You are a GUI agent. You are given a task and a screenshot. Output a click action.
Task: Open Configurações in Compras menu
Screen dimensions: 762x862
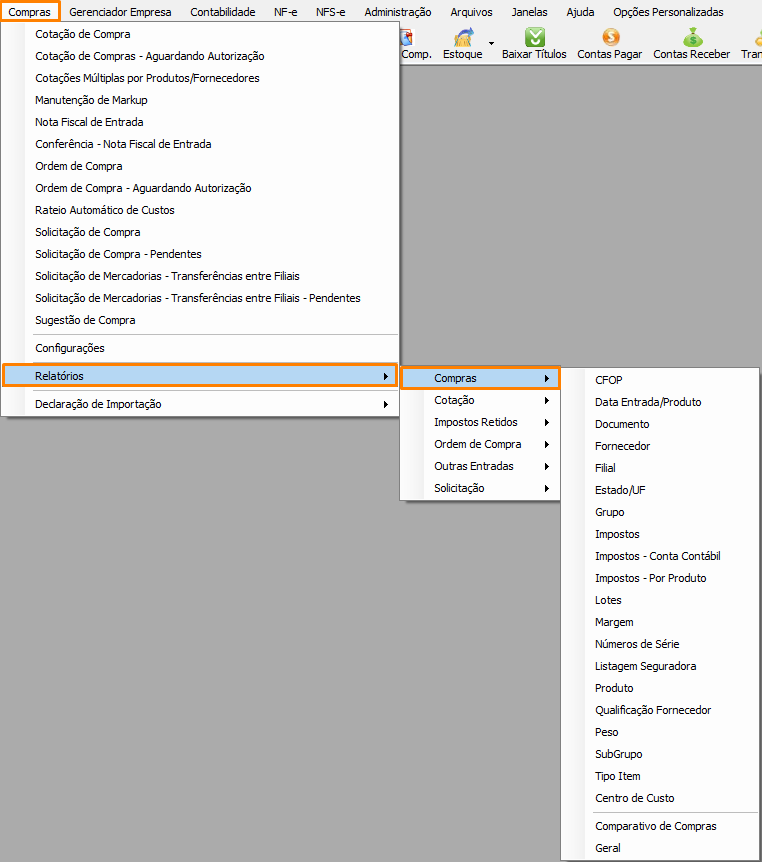(x=200, y=348)
